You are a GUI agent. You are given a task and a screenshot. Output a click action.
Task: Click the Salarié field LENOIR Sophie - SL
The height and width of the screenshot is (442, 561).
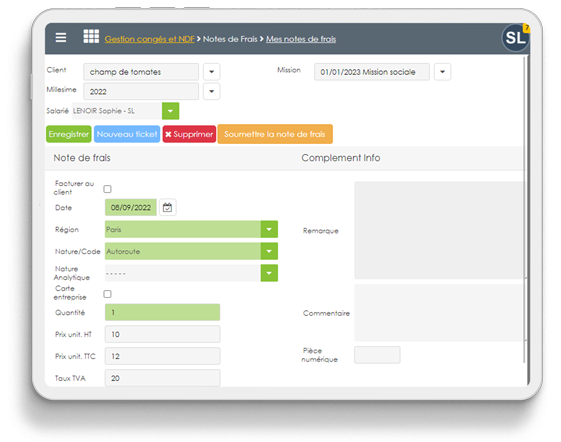pyautogui.click(x=117, y=111)
